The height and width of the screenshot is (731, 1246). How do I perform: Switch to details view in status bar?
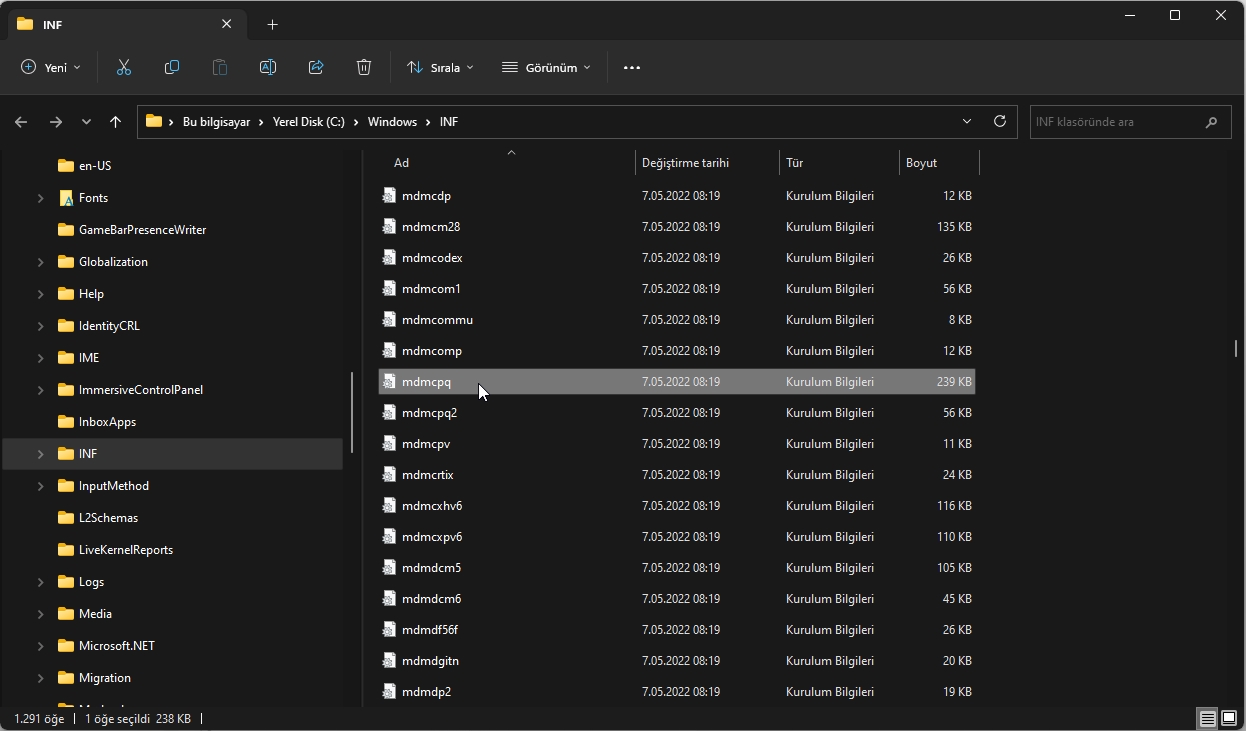tap(1207, 719)
